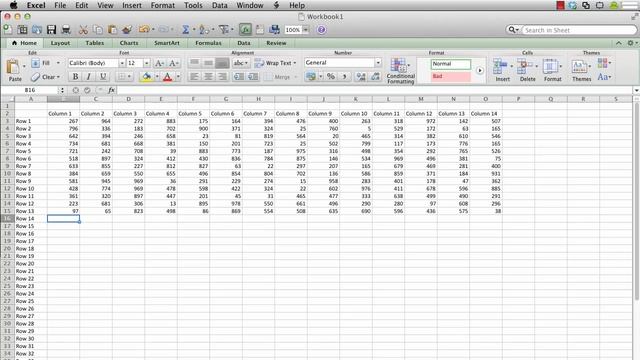
Task: Toggle Wrap Text for selection
Action: point(276,63)
